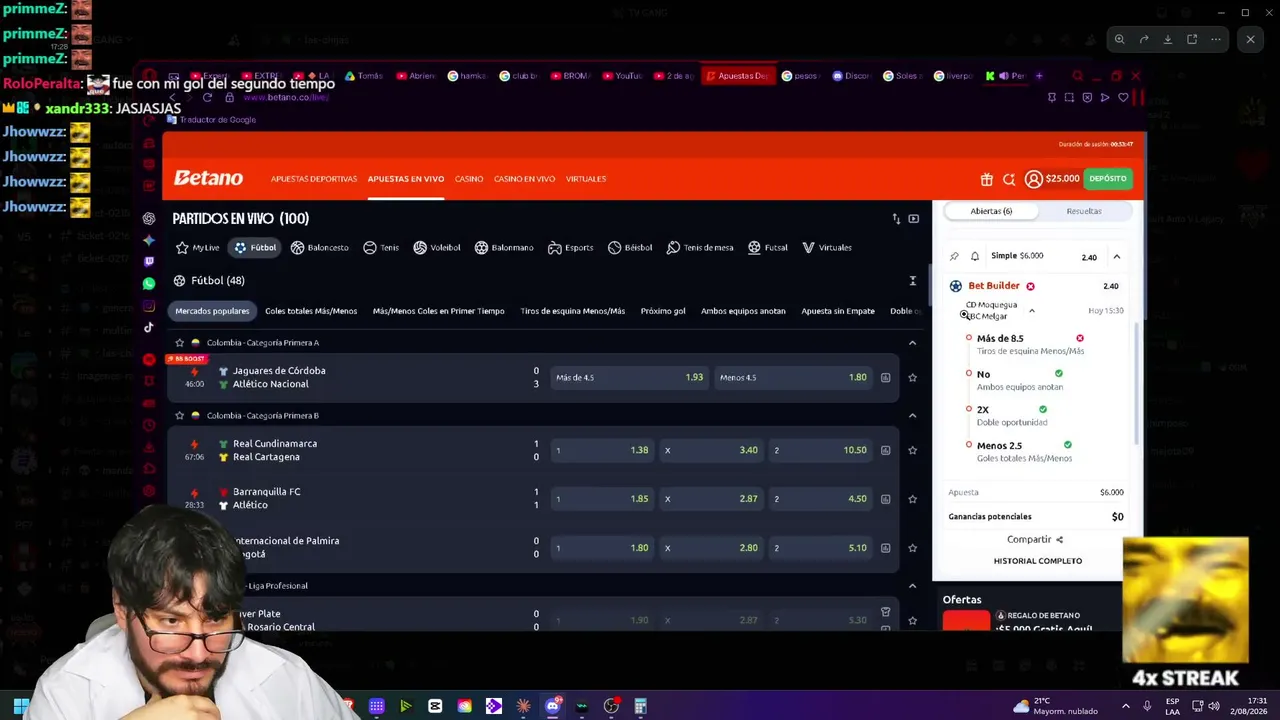Select the Apuestas Deportivas browser tab
Screen dimensions: 1280x720
[x=737, y=76]
